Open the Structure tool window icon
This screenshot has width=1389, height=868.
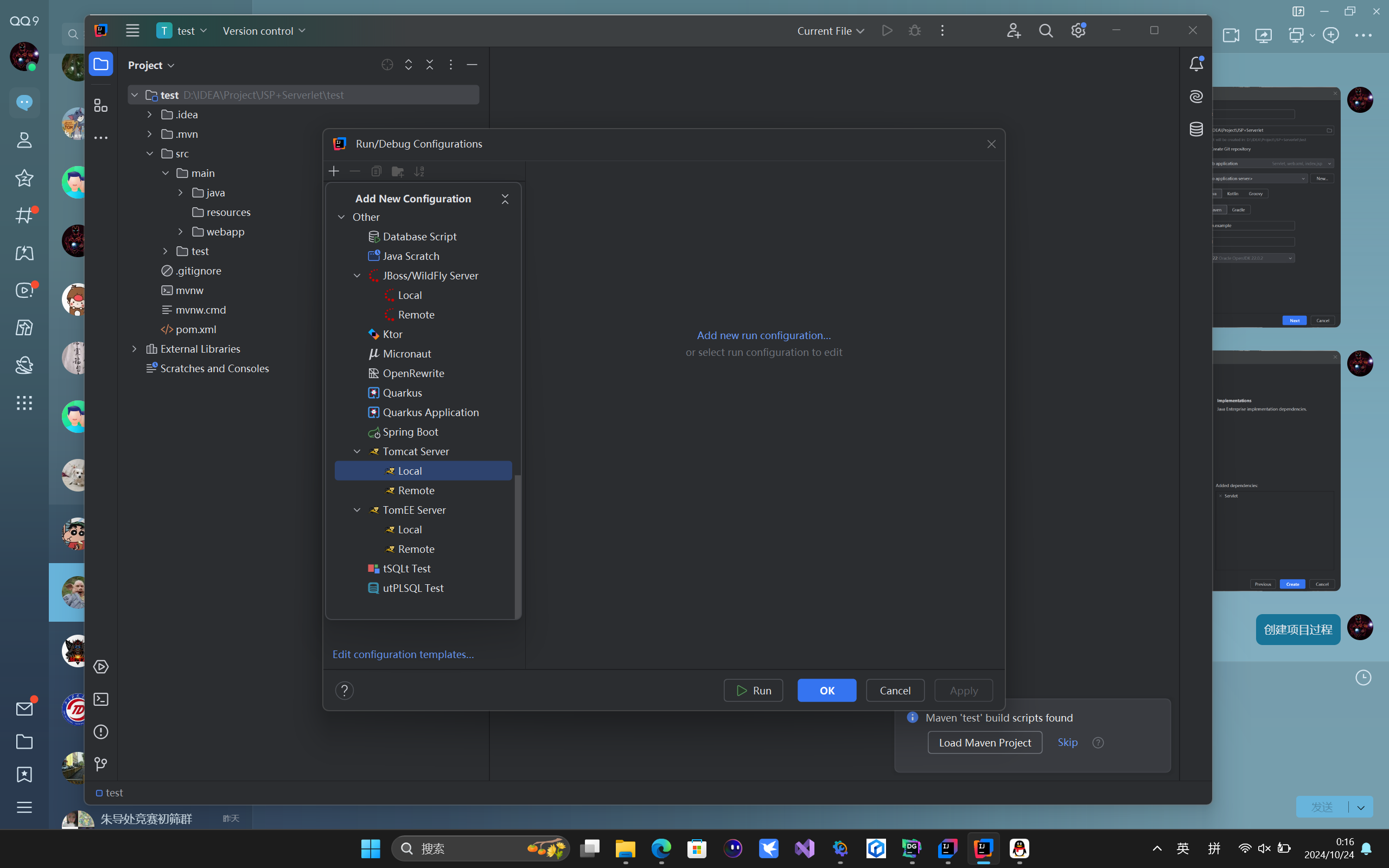coord(100,105)
